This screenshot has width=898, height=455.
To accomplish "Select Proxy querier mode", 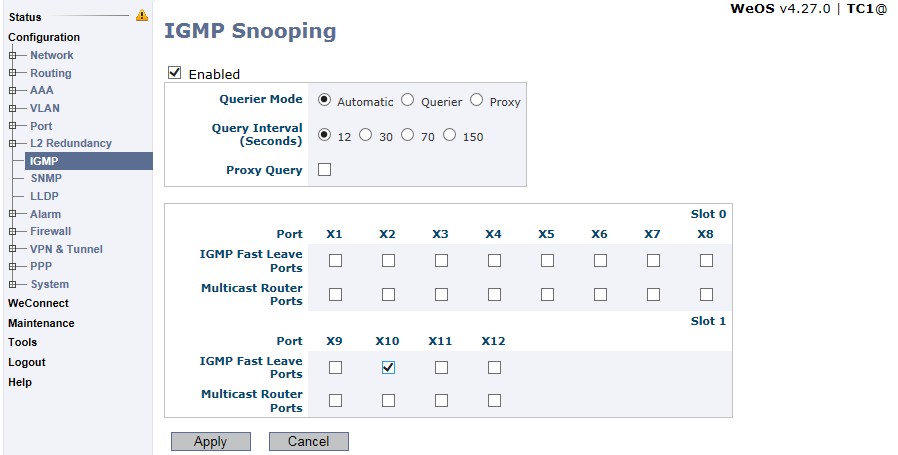I will point(476,100).
